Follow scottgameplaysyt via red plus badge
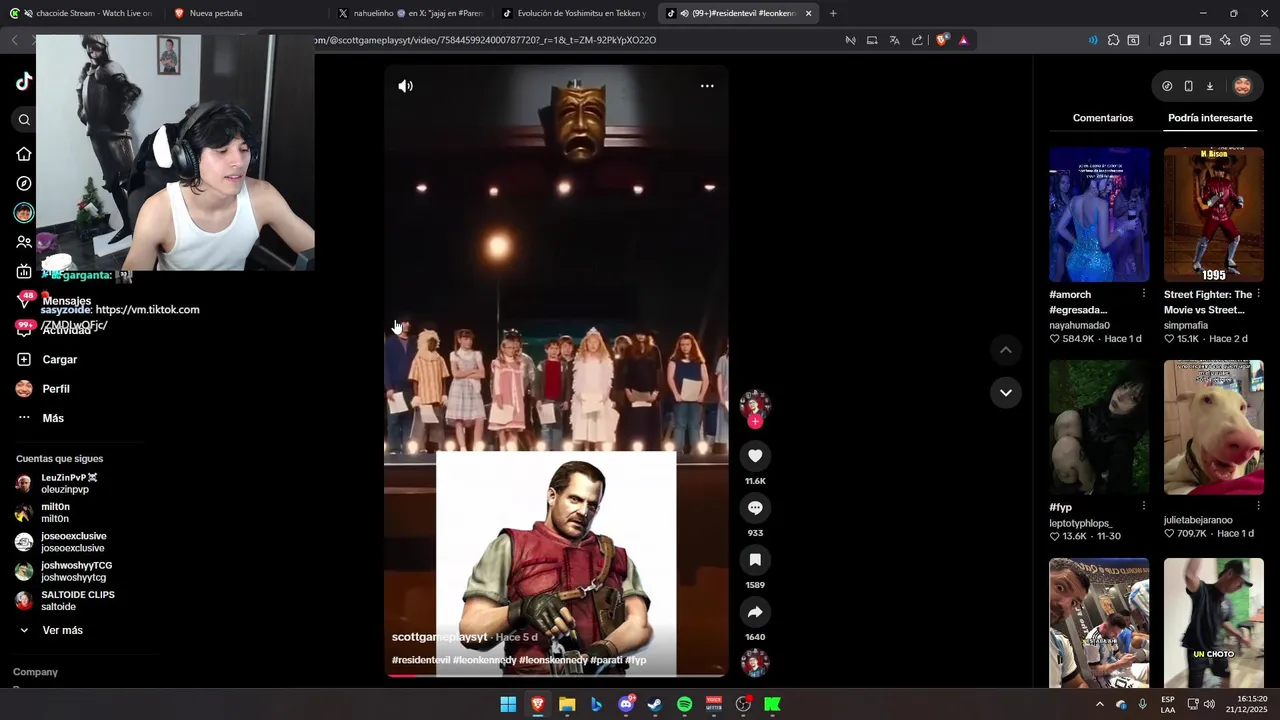Screen dimensions: 1280x720 [755, 422]
